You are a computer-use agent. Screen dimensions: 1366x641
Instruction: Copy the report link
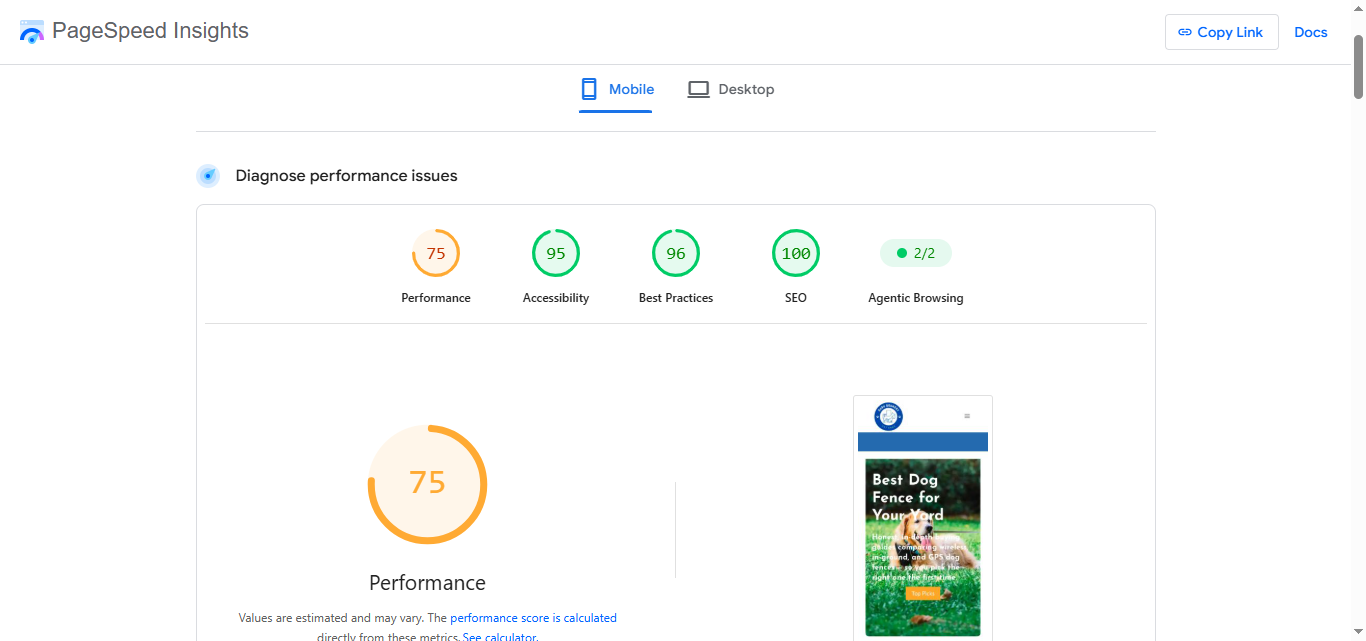point(1222,32)
